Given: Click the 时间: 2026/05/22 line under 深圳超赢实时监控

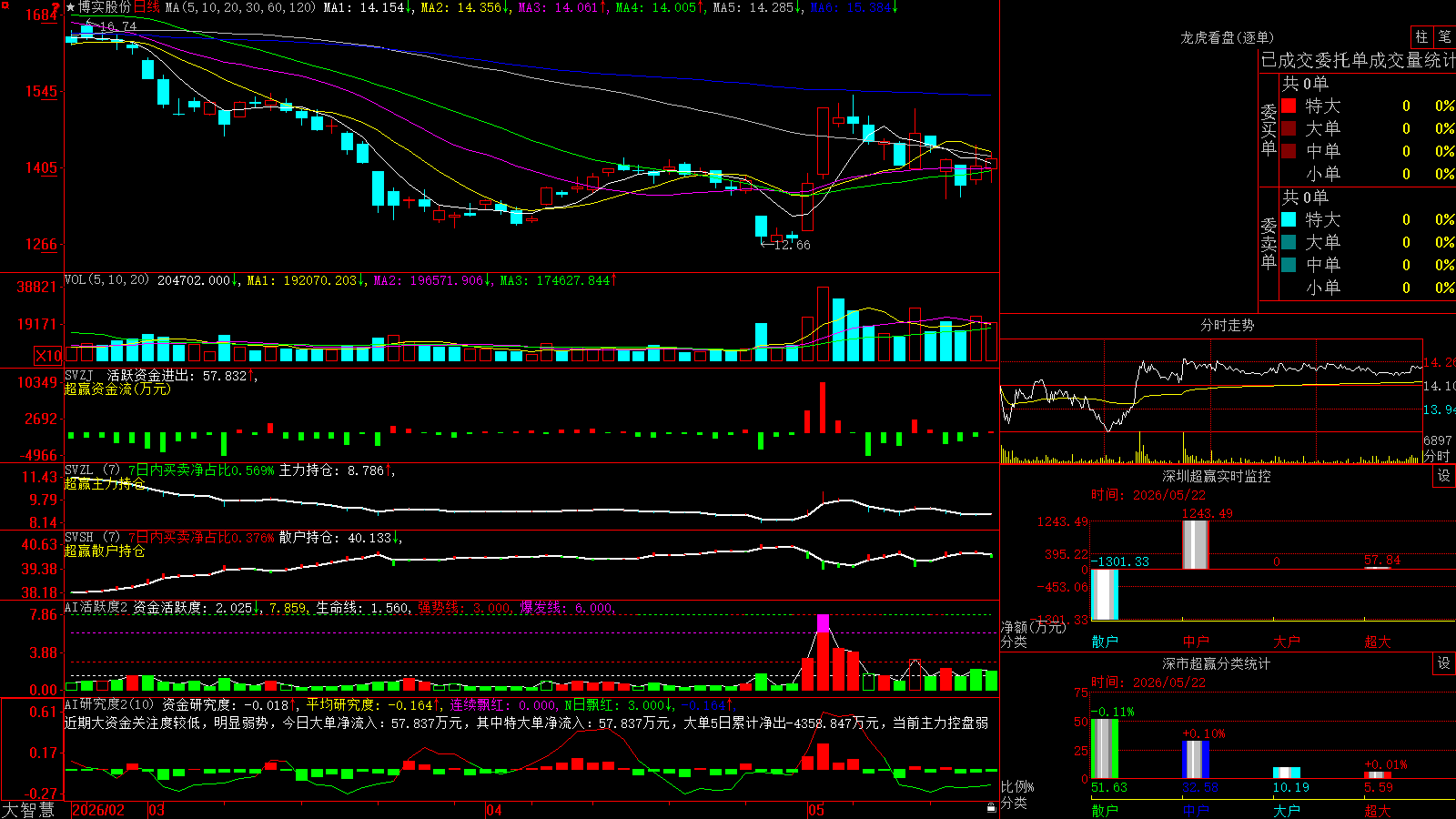Looking at the screenshot, I should [x=1148, y=495].
